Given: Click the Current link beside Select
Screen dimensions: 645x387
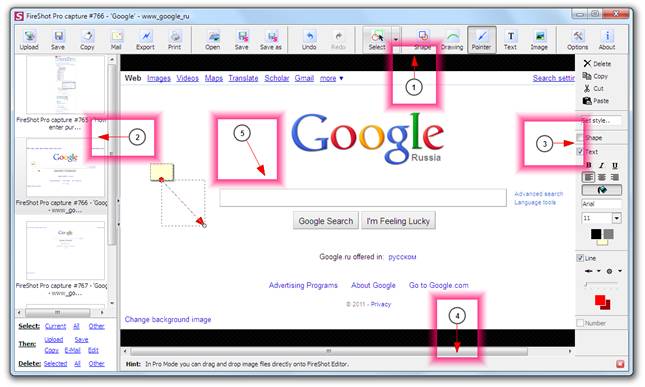Looking at the screenshot, I should click(56, 326).
